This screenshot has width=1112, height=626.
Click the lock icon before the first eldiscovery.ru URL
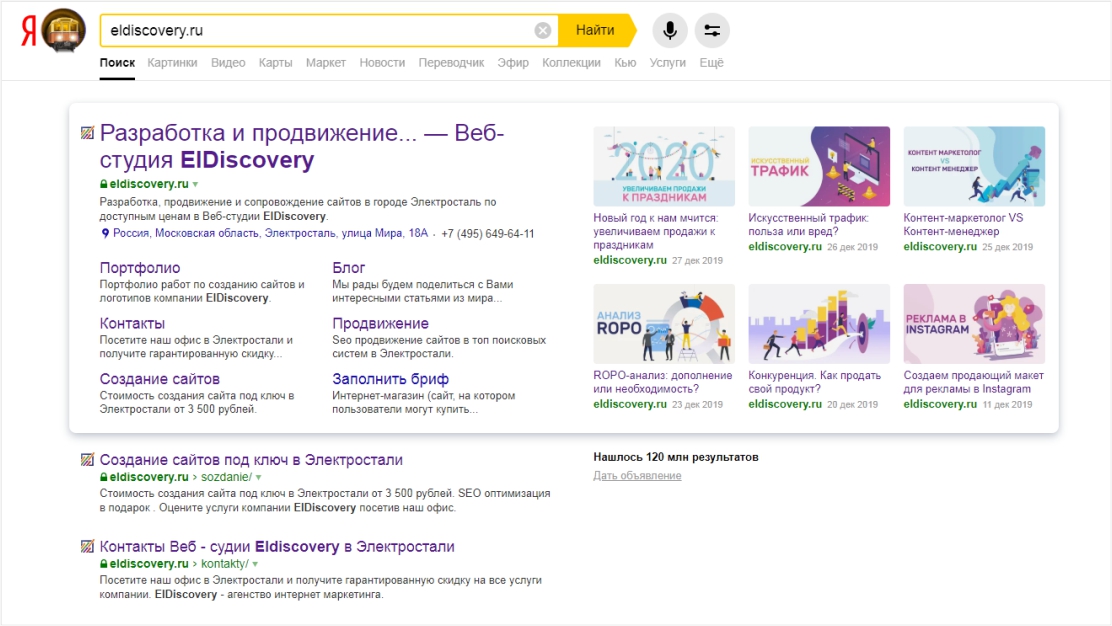[x=104, y=184]
